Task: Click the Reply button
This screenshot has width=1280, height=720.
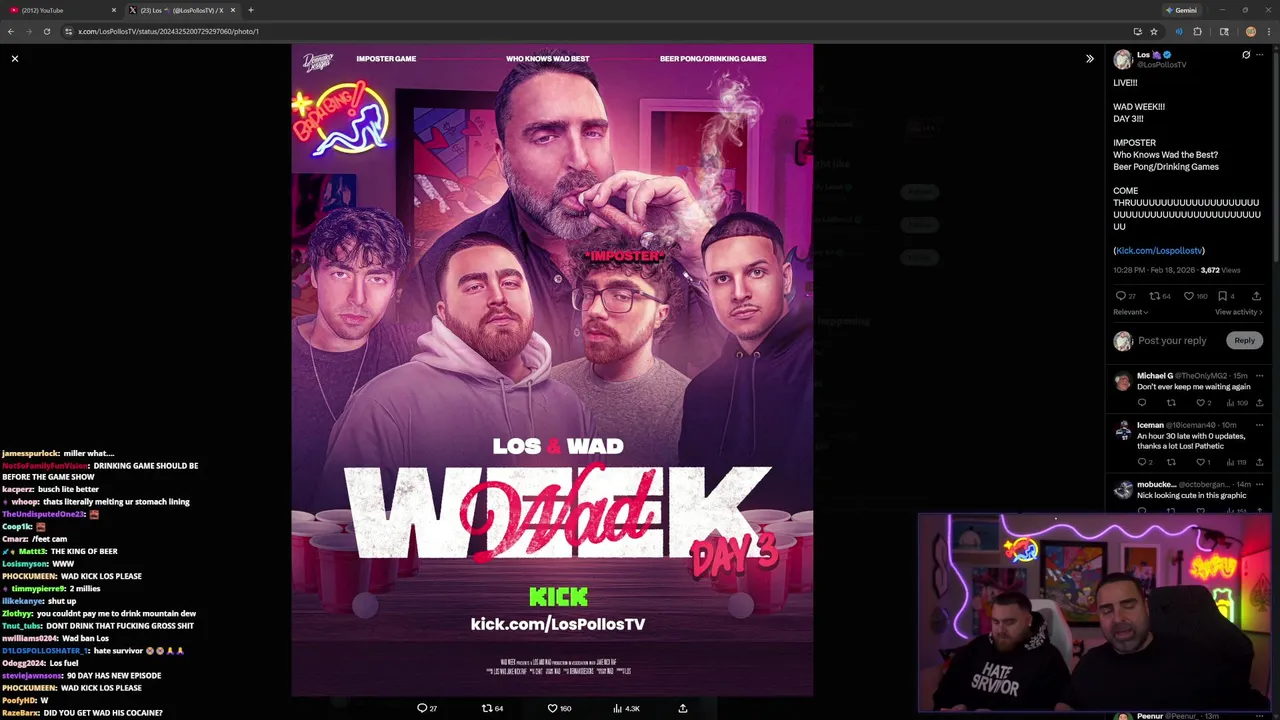Action: coord(1244,341)
